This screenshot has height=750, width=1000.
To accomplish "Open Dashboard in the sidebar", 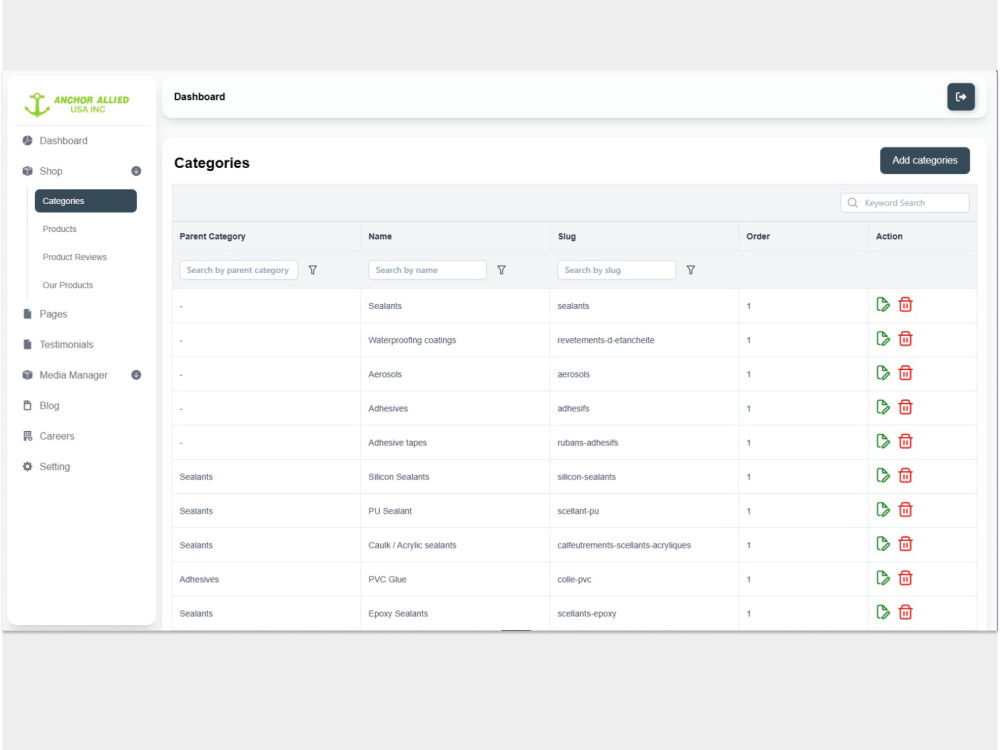I will point(63,140).
